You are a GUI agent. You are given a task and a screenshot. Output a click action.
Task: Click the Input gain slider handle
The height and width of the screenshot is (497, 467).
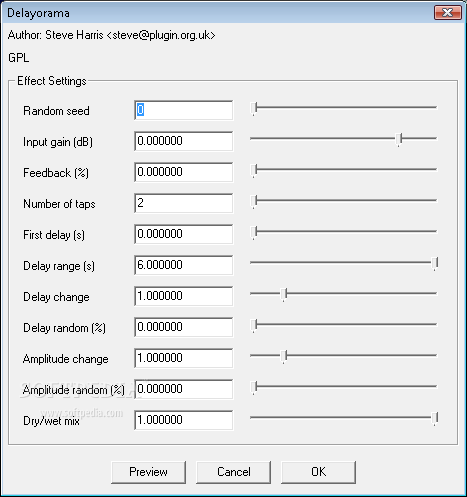point(399,140)
